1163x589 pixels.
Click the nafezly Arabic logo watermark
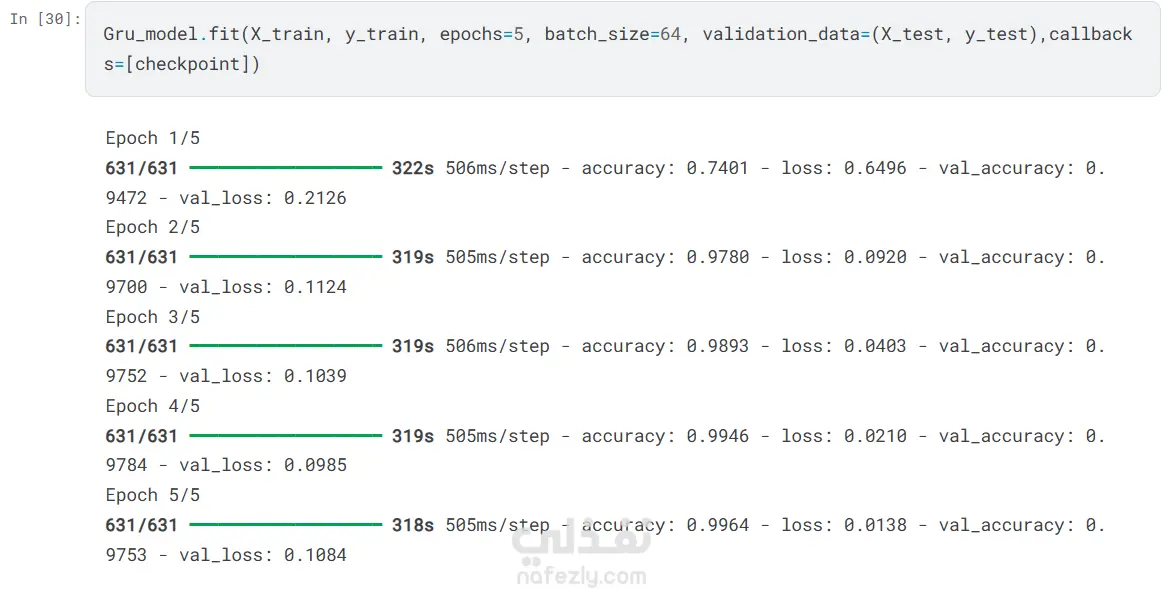point(580,540)
